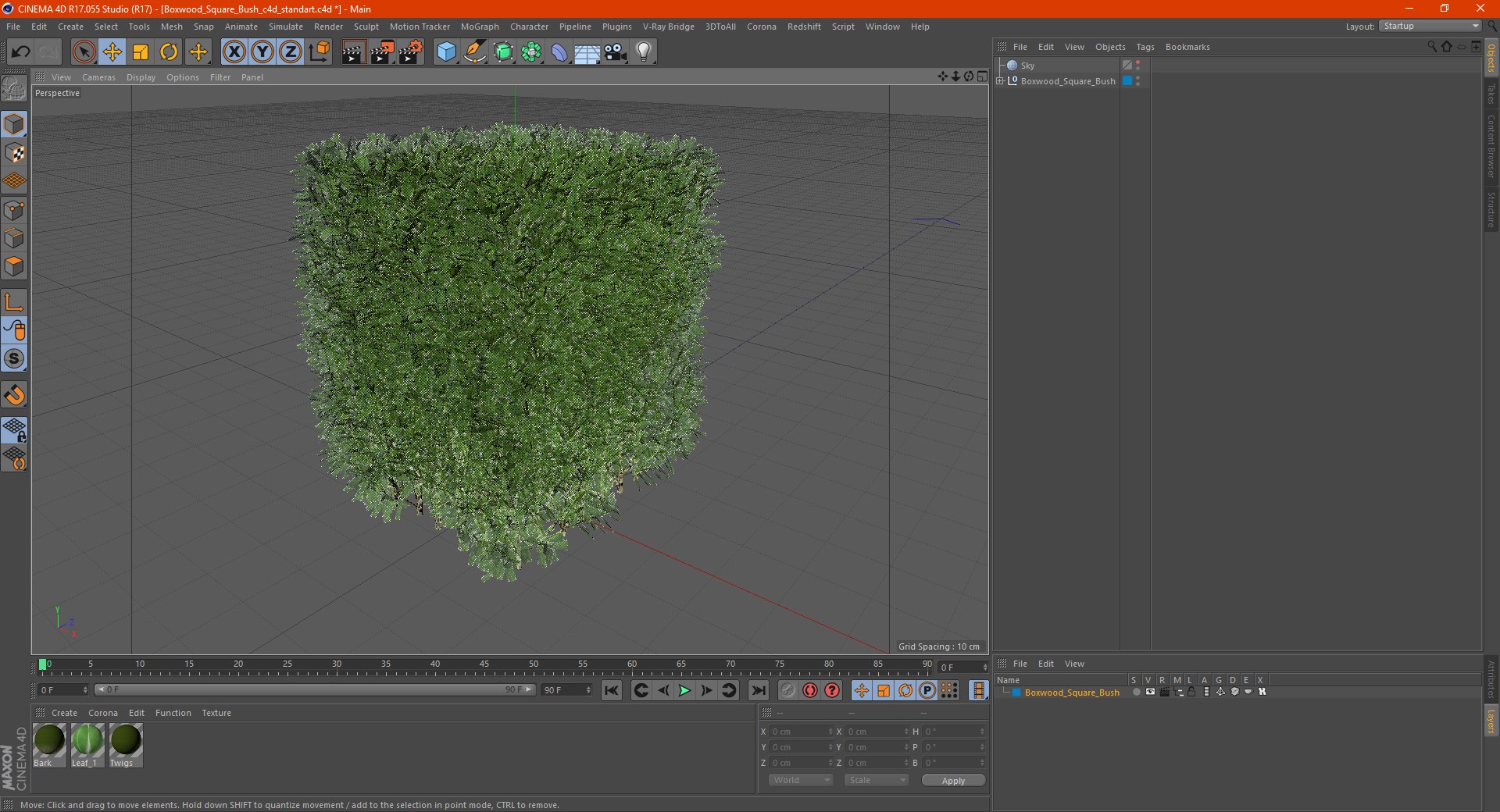The width and height of the screenshot is (1500, 812).
Task: Switch to Texture mode in left sidebar
Action: [x=14, y=153]
